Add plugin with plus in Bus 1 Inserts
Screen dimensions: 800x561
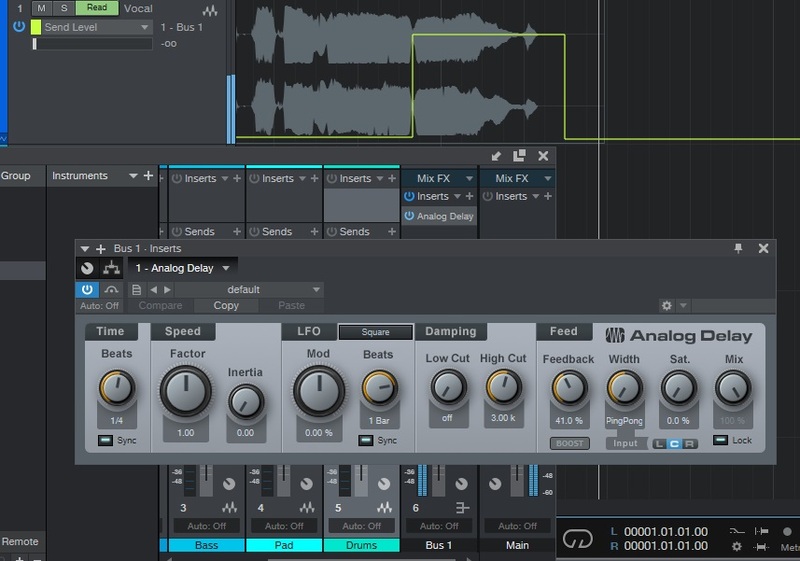coord(101,249)
